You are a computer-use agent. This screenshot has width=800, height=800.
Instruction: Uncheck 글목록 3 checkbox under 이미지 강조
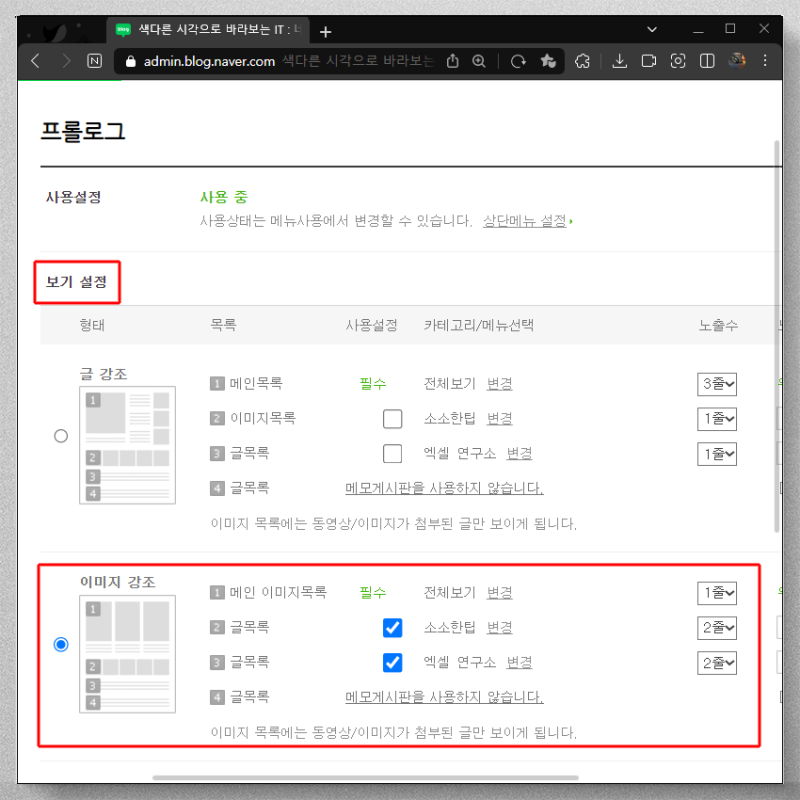click(x=392, y=663)
